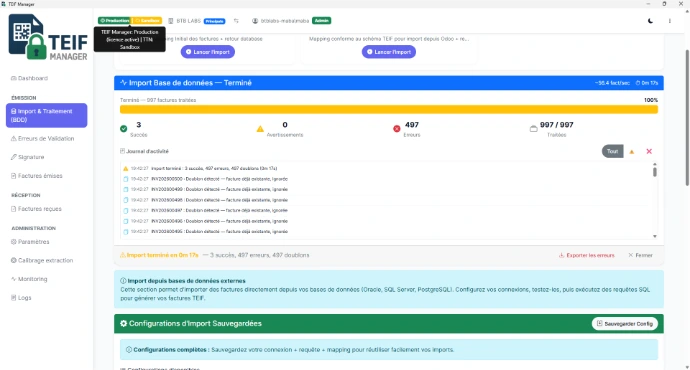Screen dimensions: 690x370
Task: Click Exporter les erreurs link
Action: coord(587,255)
